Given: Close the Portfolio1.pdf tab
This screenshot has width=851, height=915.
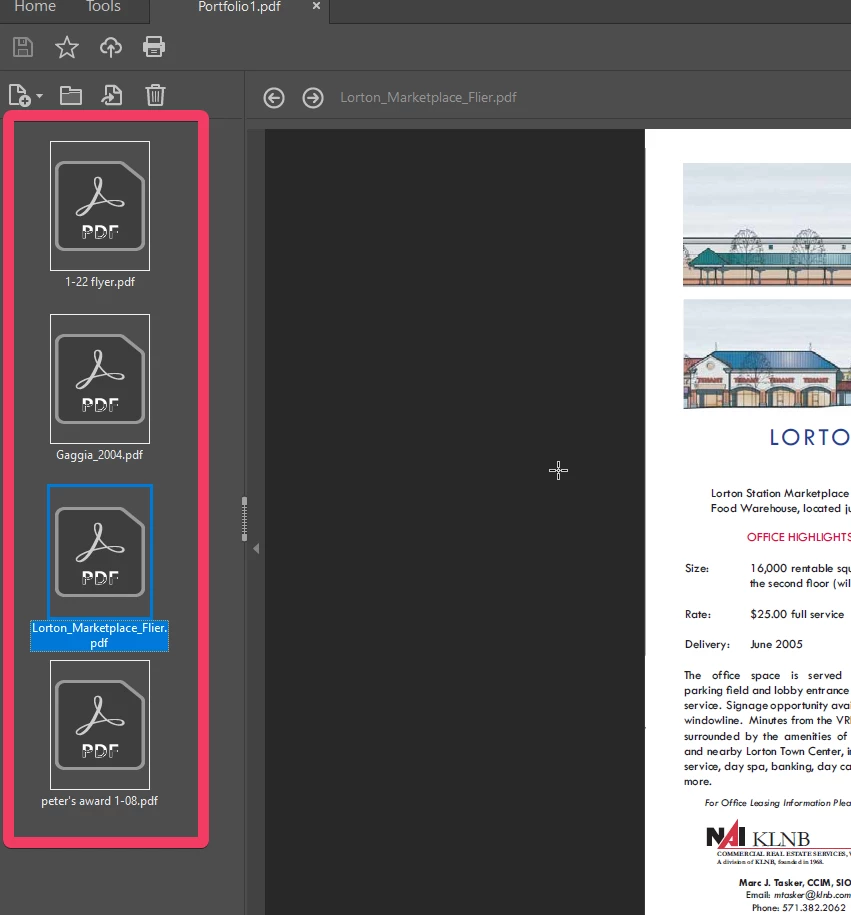Looking at the screenshot, I should tap(316, 6).
